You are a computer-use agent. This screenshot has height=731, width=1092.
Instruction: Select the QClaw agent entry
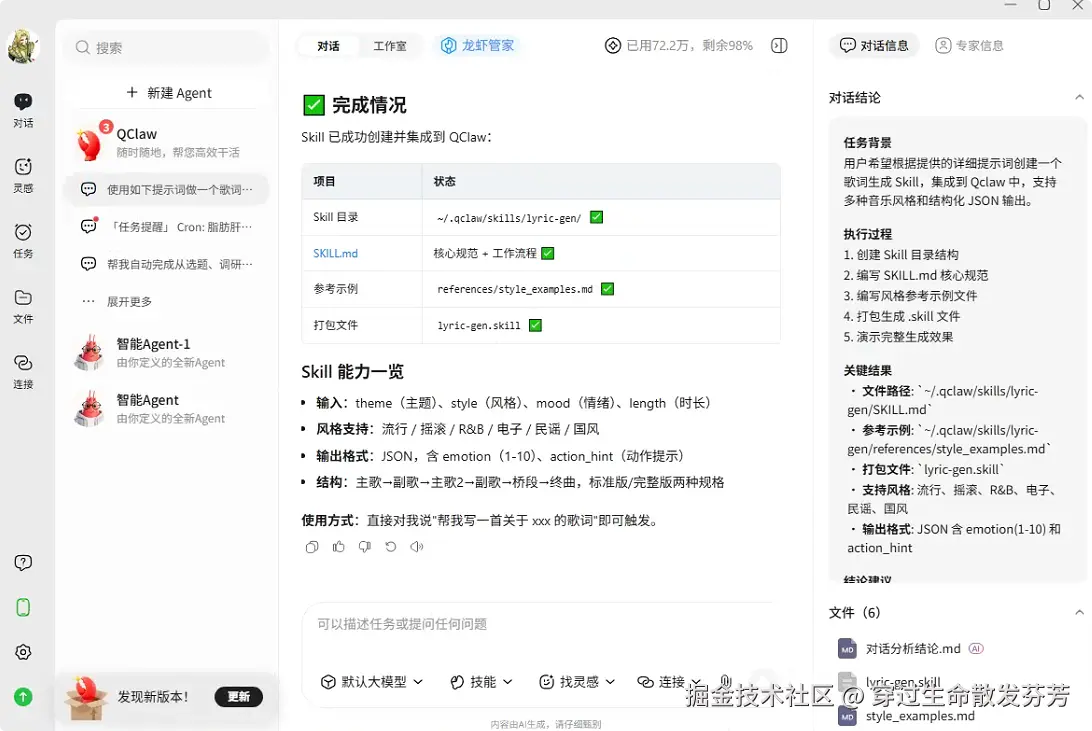click(168, 142)
